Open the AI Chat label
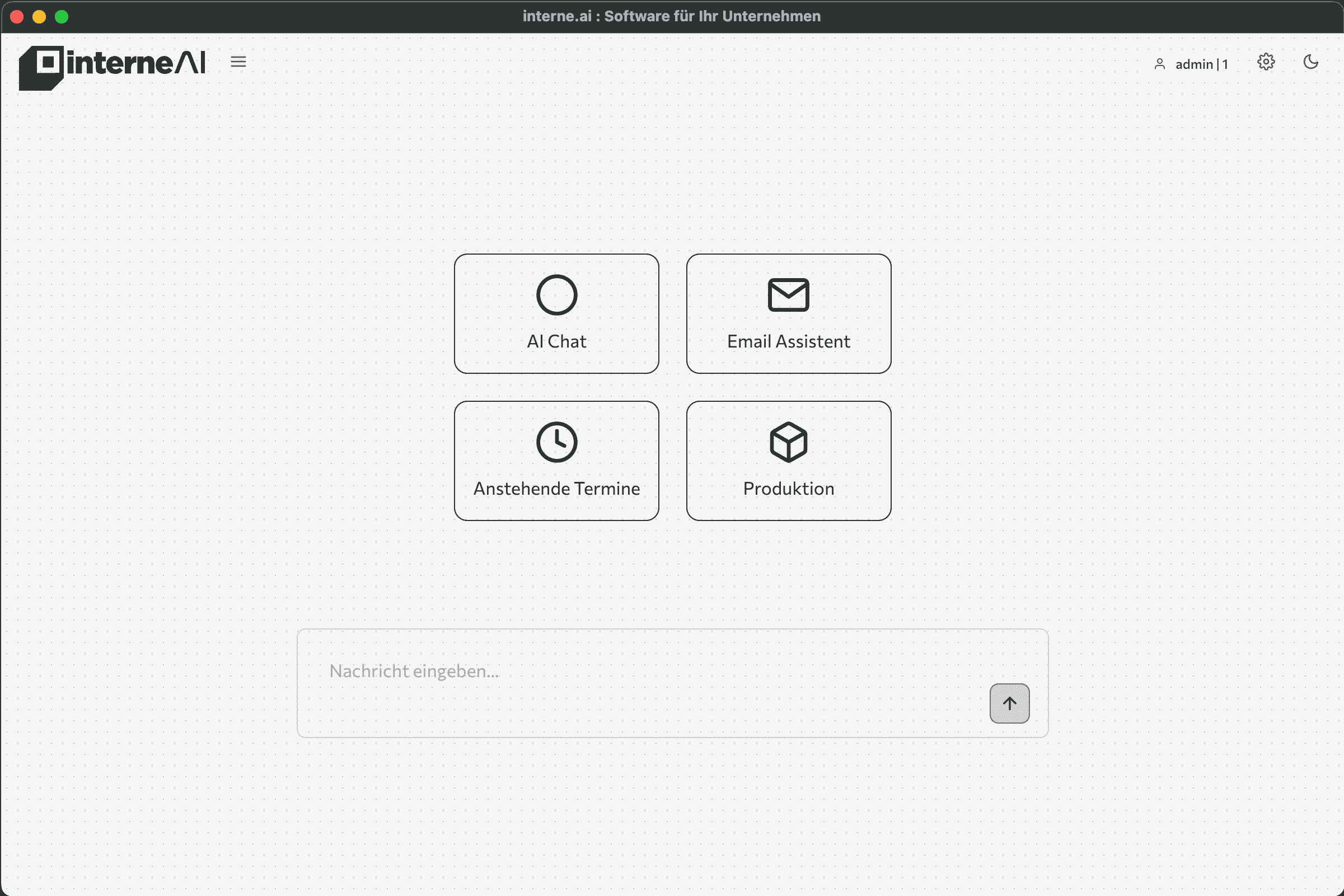The height and width of the screenshot is (896, 1344). tap(556, 341)
